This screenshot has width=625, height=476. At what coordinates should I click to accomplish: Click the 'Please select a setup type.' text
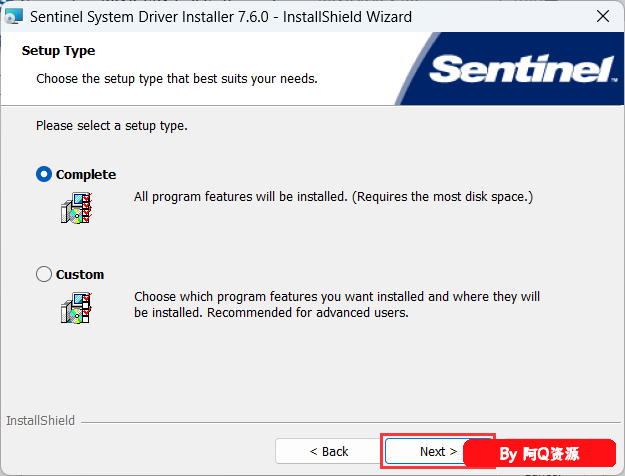click(112, 126)
